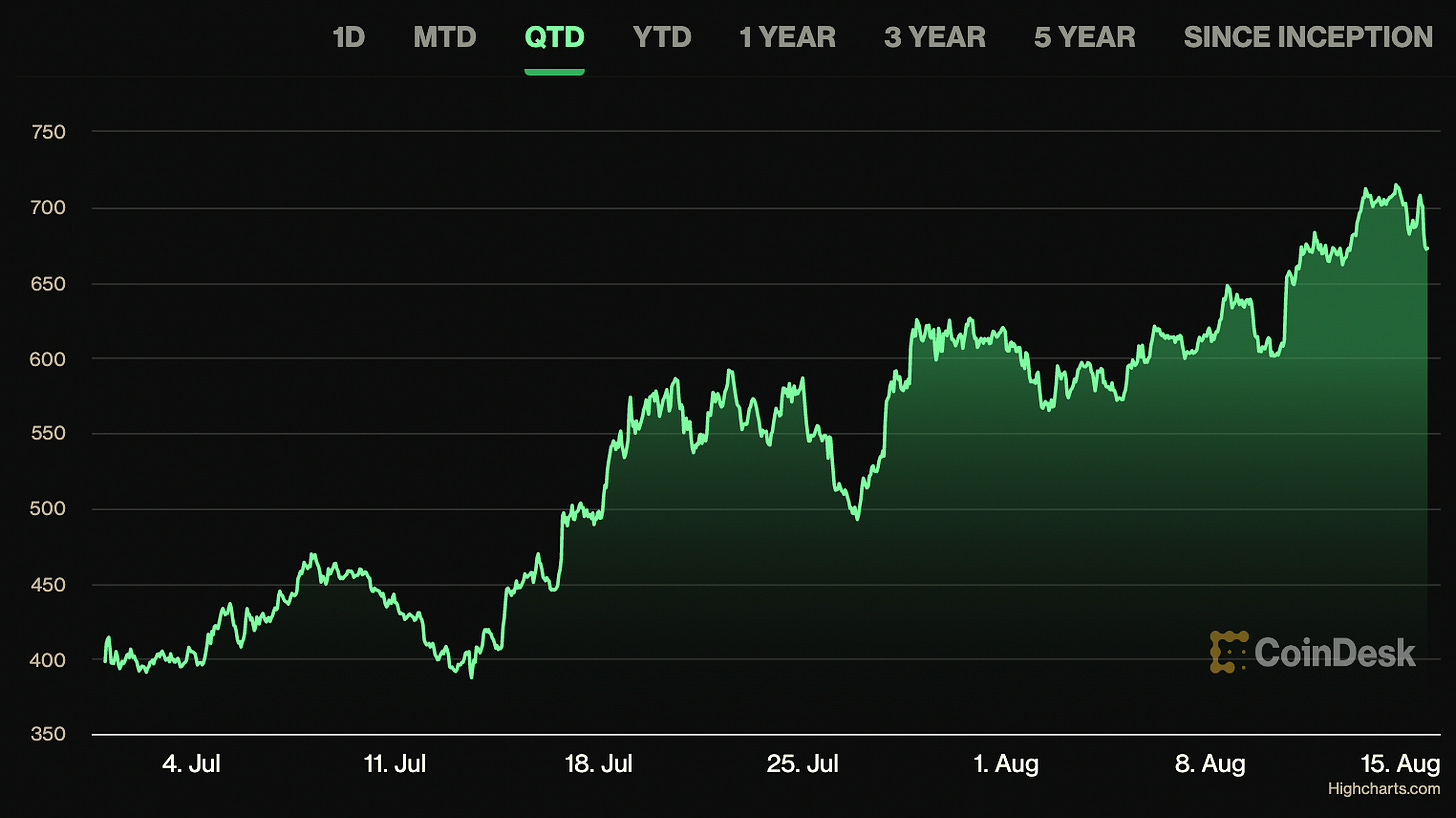
Task: Show the 5 YEAR range
Action: [1085, 38]
